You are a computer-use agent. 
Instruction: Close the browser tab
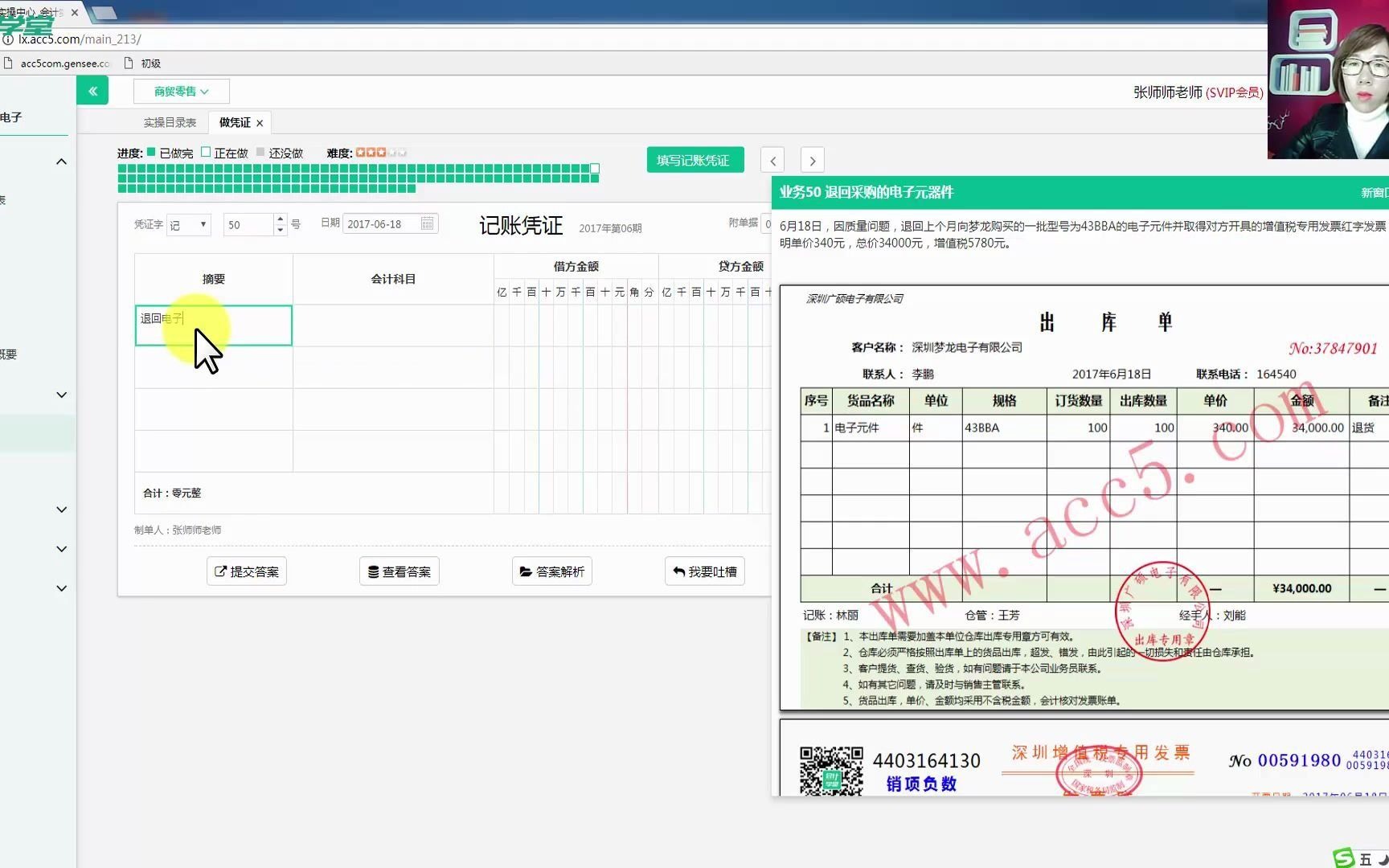[x=75, y=12]
